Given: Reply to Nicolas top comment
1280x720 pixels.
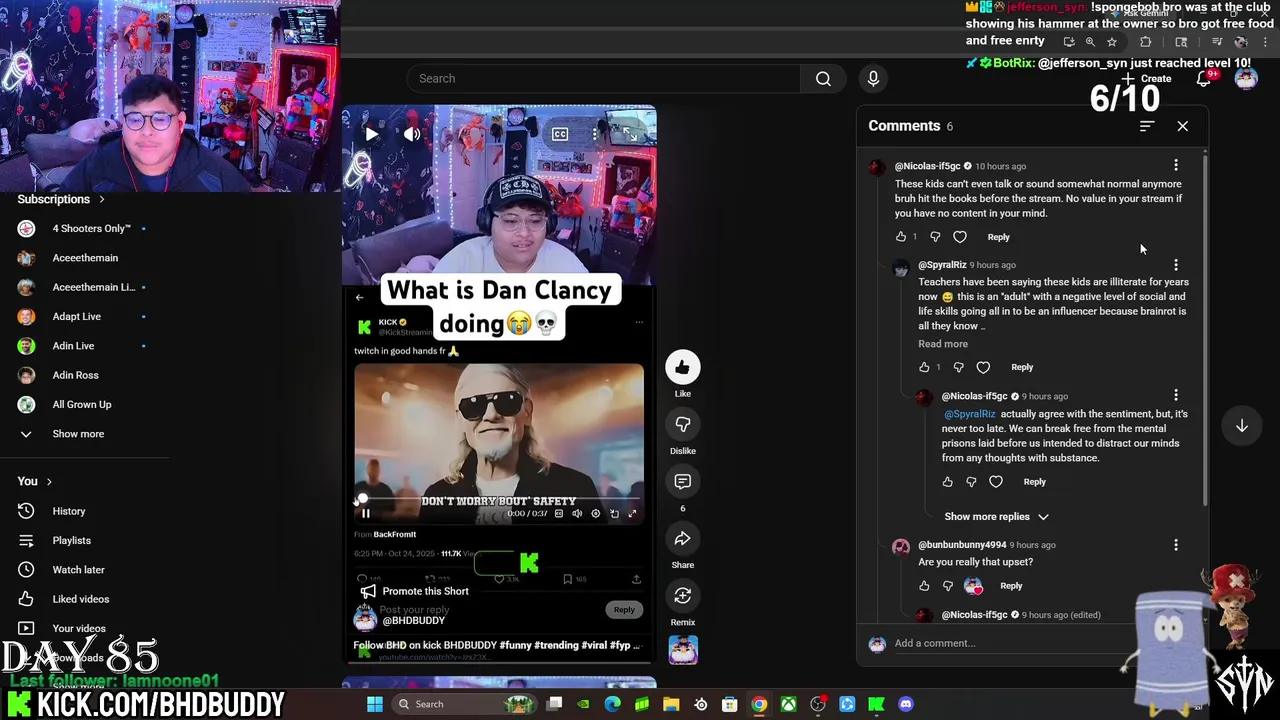Looking at the screenshot, I should pos(998,237).
